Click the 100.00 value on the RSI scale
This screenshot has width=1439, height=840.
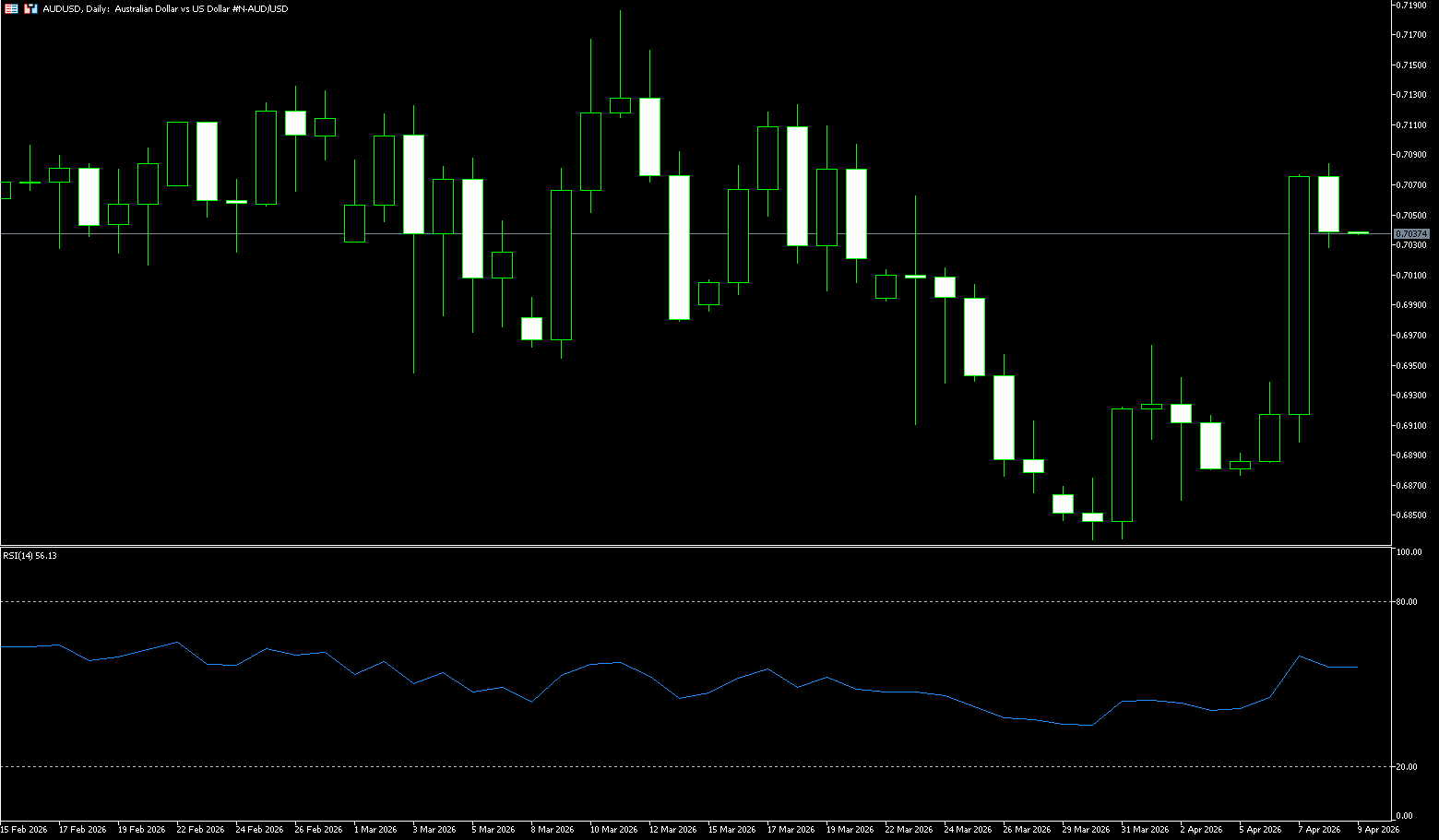pos(1409,552)
